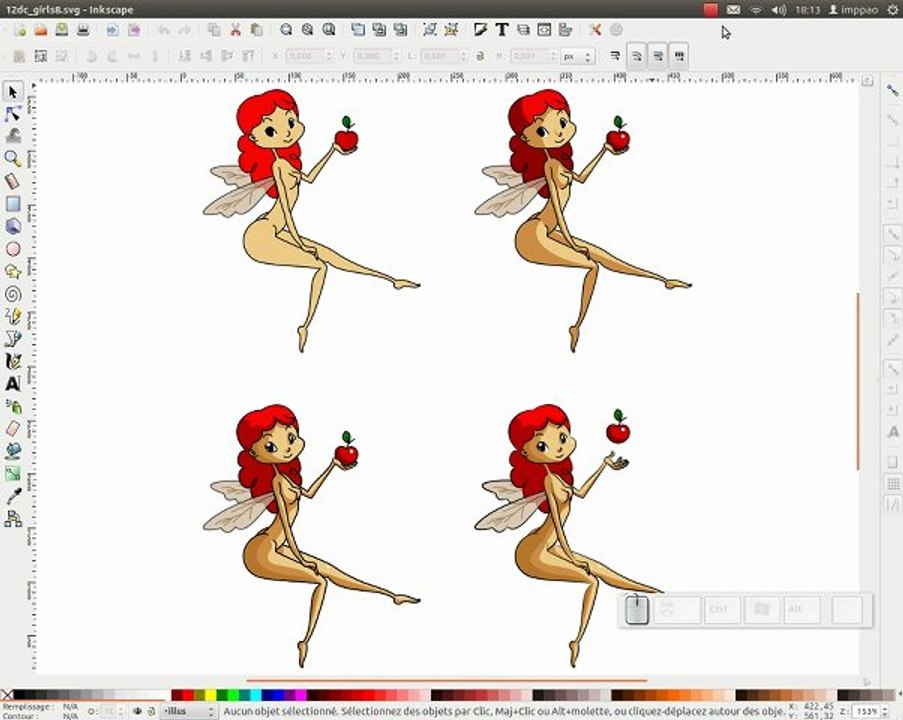Toggle move patterns with objects

pyautogui.click(x=679, y=56)
